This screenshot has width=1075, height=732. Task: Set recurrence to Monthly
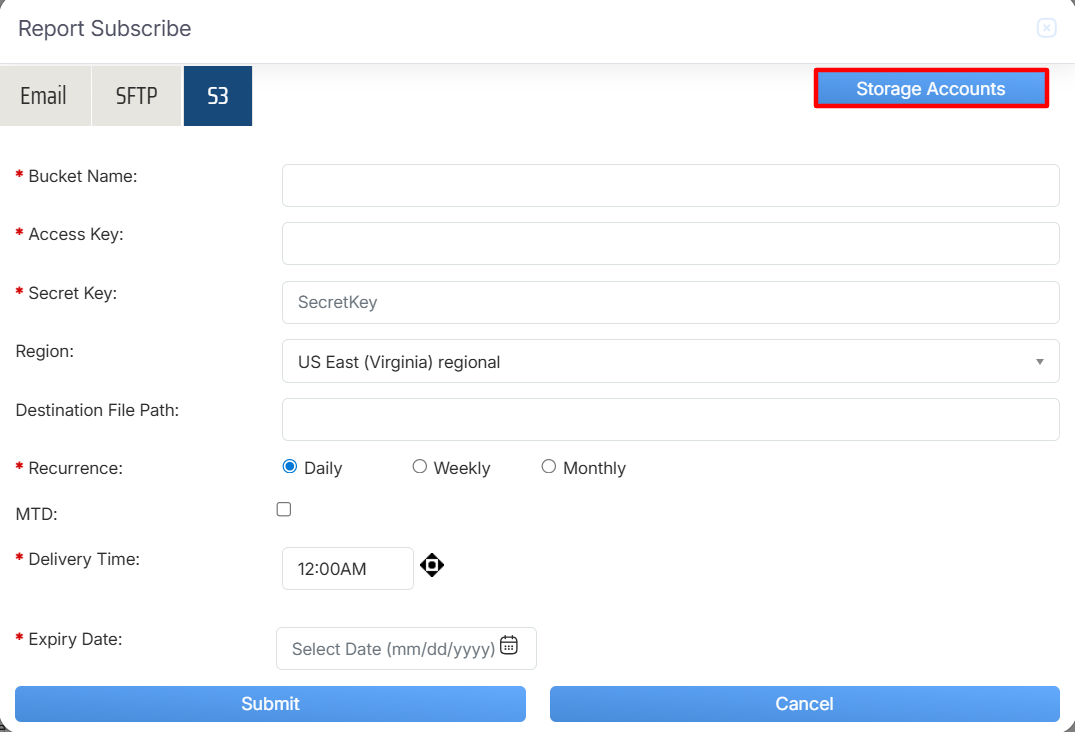[549, 467]
